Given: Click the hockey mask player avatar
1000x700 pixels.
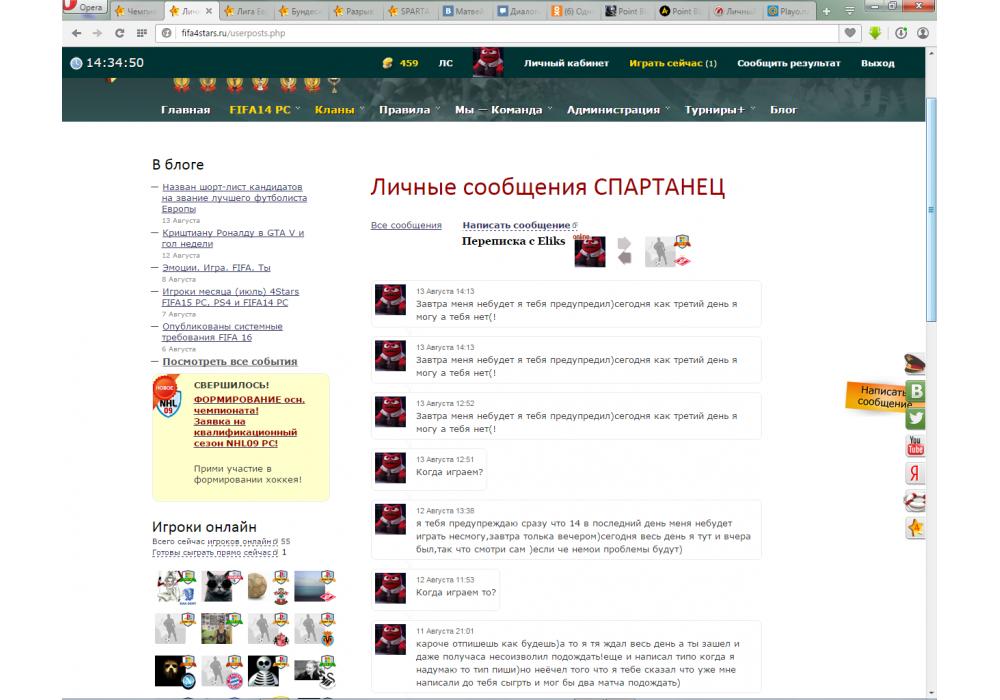Looking at the screenshot, I should (171, 671).
